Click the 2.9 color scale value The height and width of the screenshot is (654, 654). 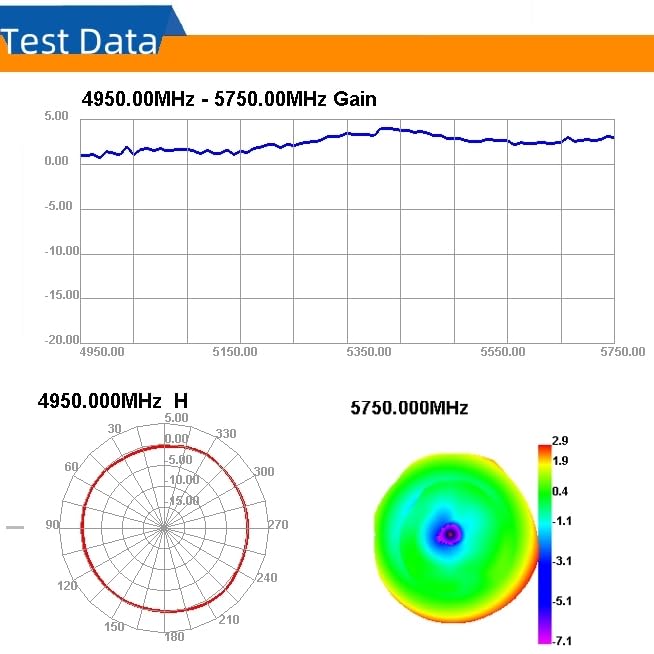point(560,440)
